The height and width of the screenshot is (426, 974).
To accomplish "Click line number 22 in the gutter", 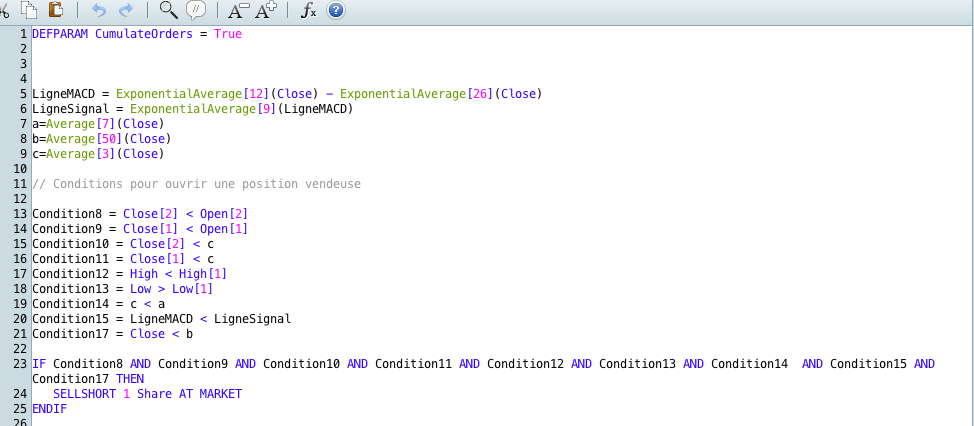I will click(20, 348).
